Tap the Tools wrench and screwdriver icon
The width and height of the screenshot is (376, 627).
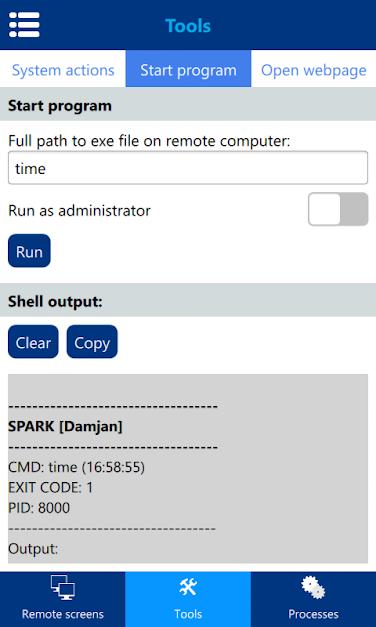coord(188,588)
